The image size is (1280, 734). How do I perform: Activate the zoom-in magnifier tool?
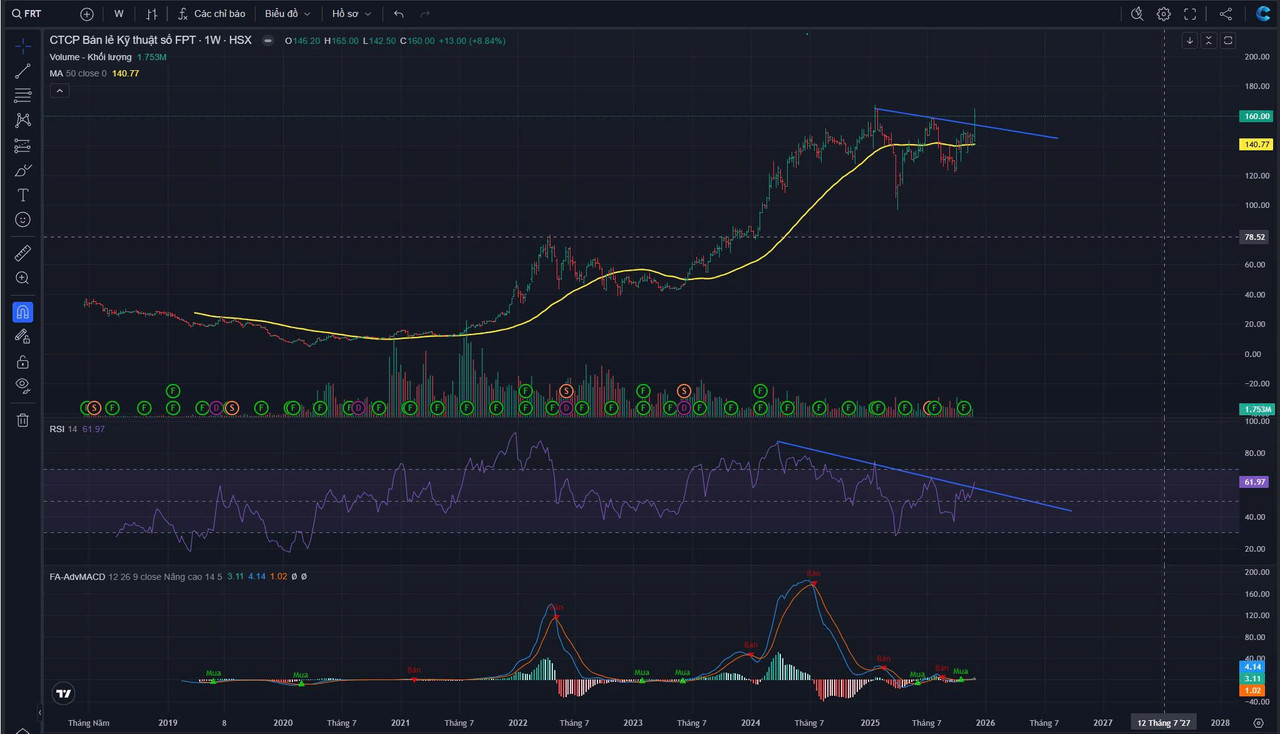[x=22, y=278]
